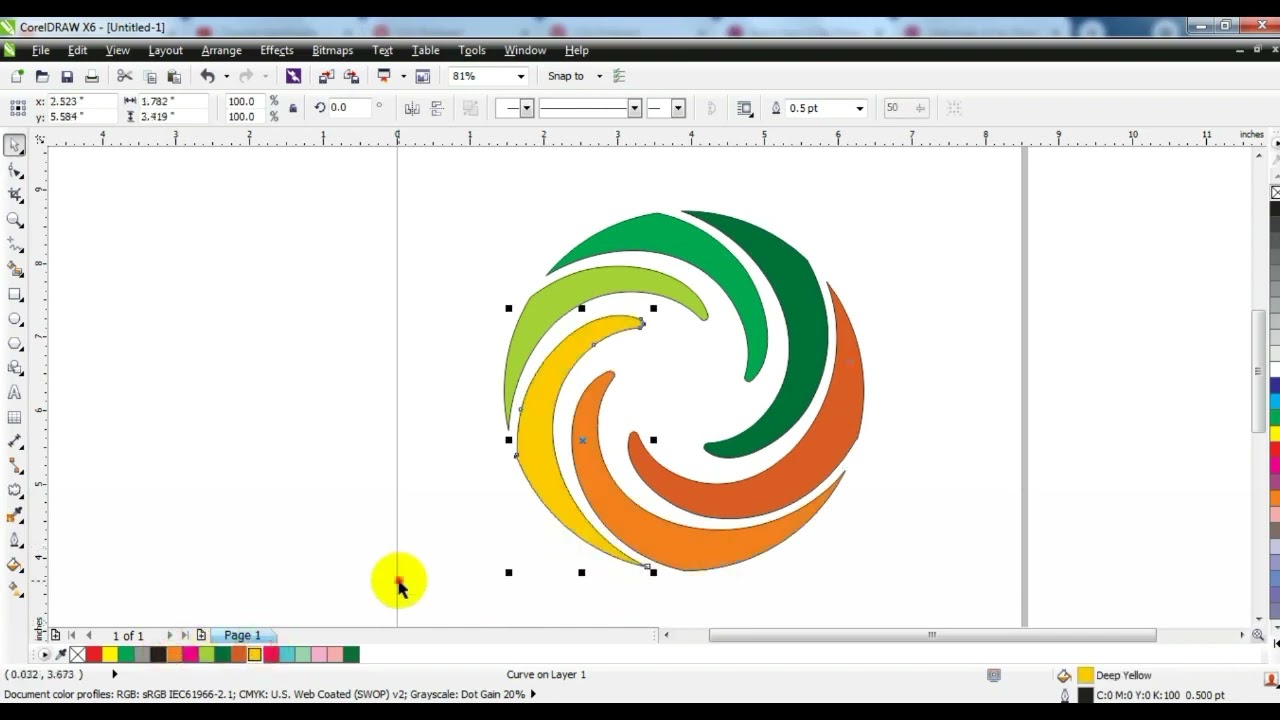Viewport: 1280px width, 720px height.
Task: Select the Smart Fill tool
Action: pyautogui.click(x=15, y=269)
